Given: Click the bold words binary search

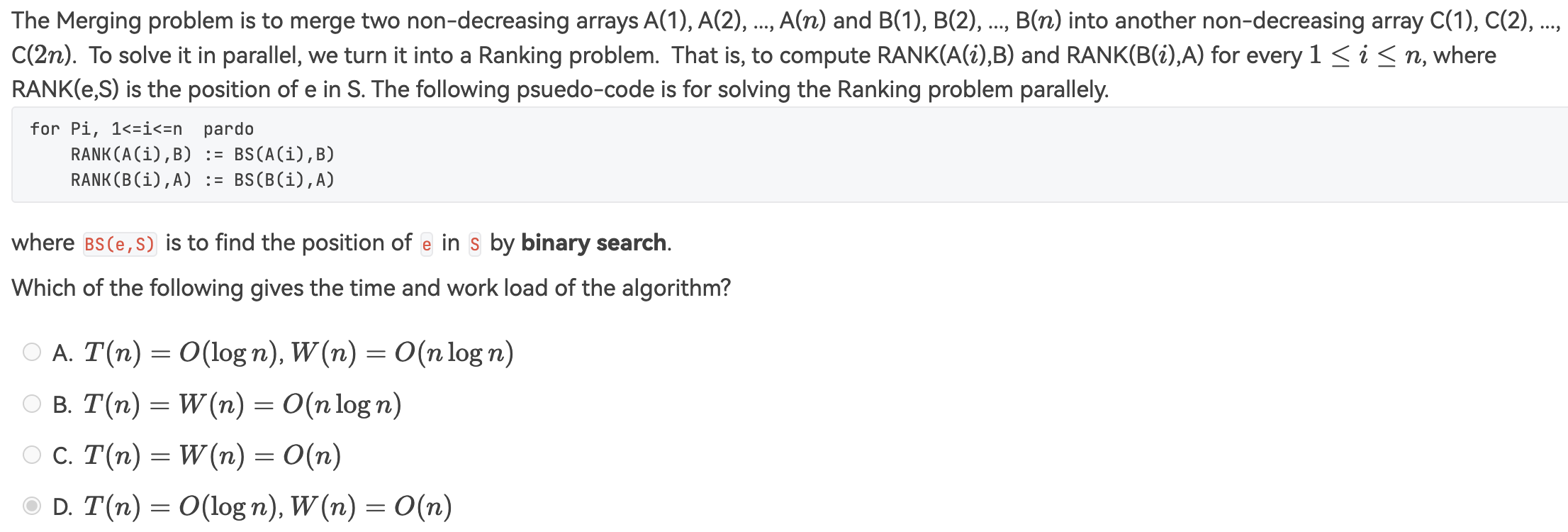Looking at the screenshot, I should point(593,243).
